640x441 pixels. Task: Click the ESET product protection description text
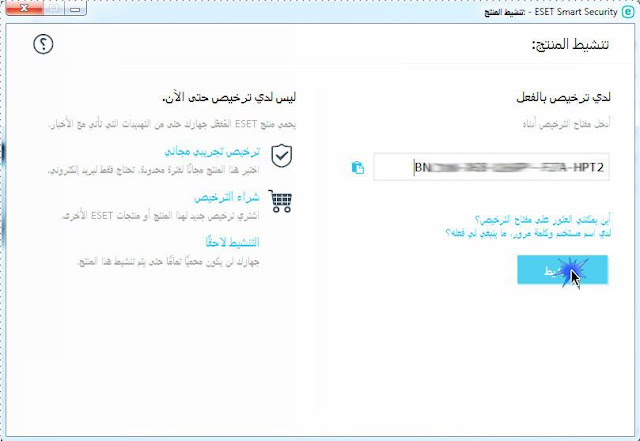point(173,124)
